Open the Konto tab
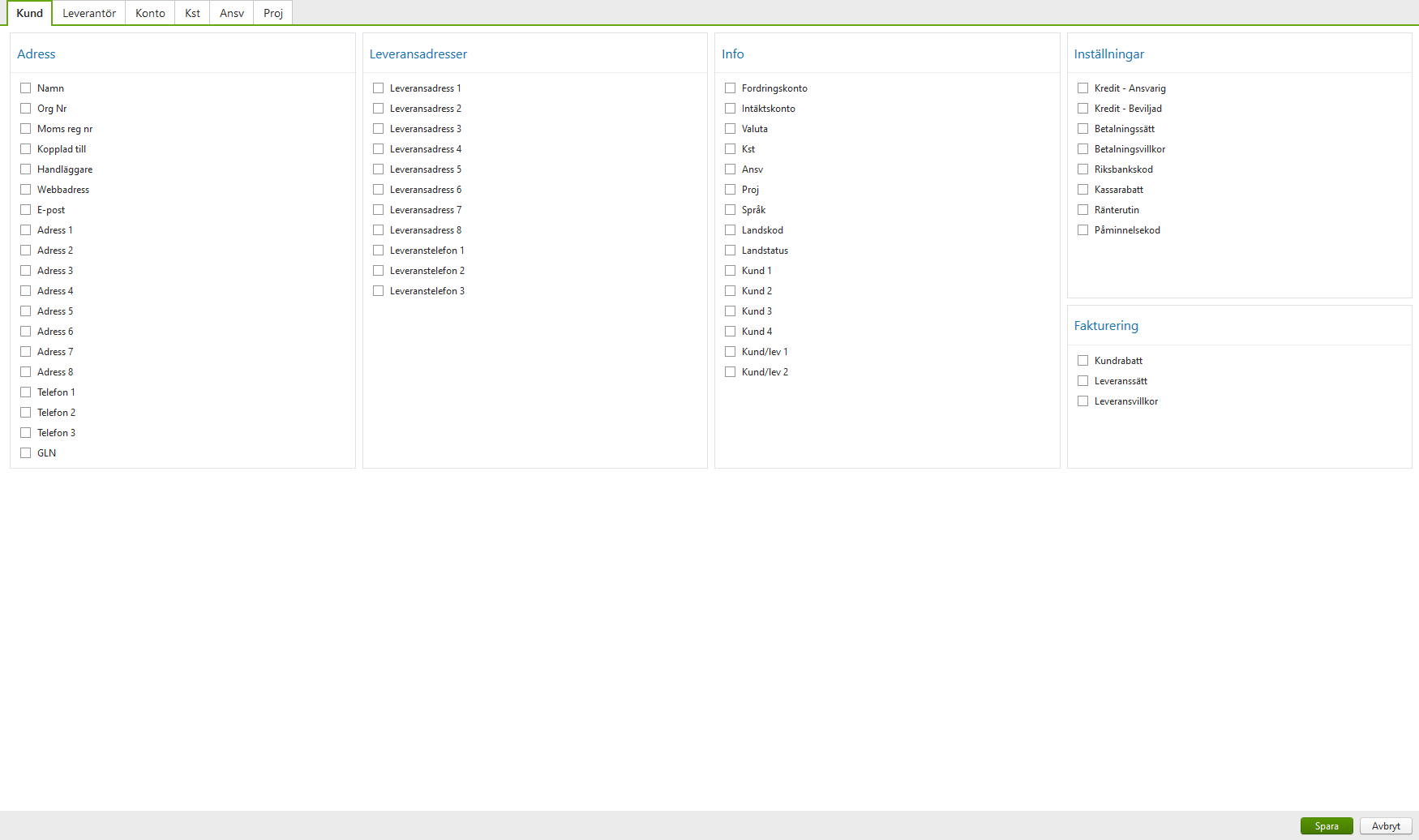The width and height of the screenshot is (1419, 840). [x=149, y=13]
